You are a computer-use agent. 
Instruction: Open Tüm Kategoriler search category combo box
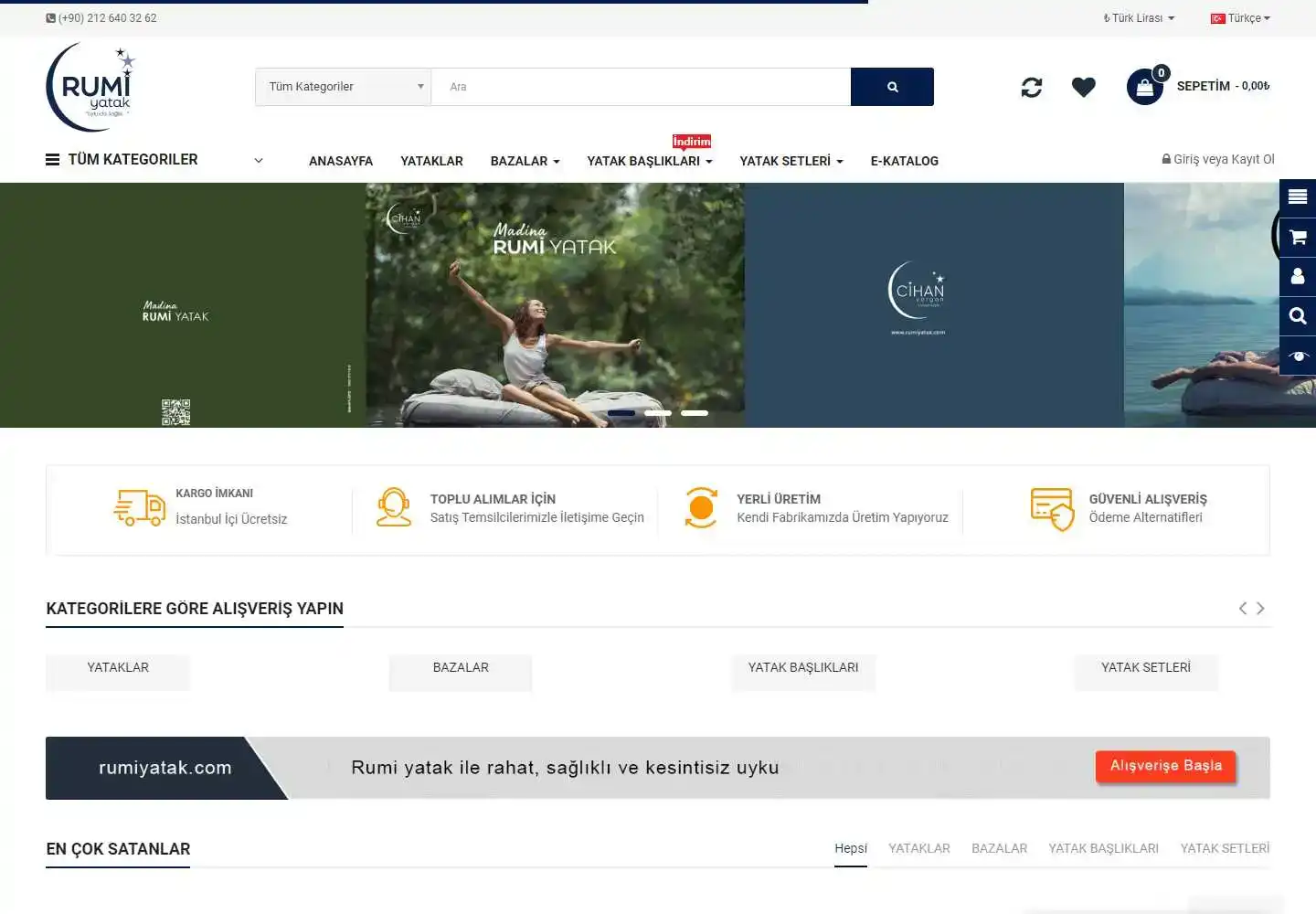point(343,87)
